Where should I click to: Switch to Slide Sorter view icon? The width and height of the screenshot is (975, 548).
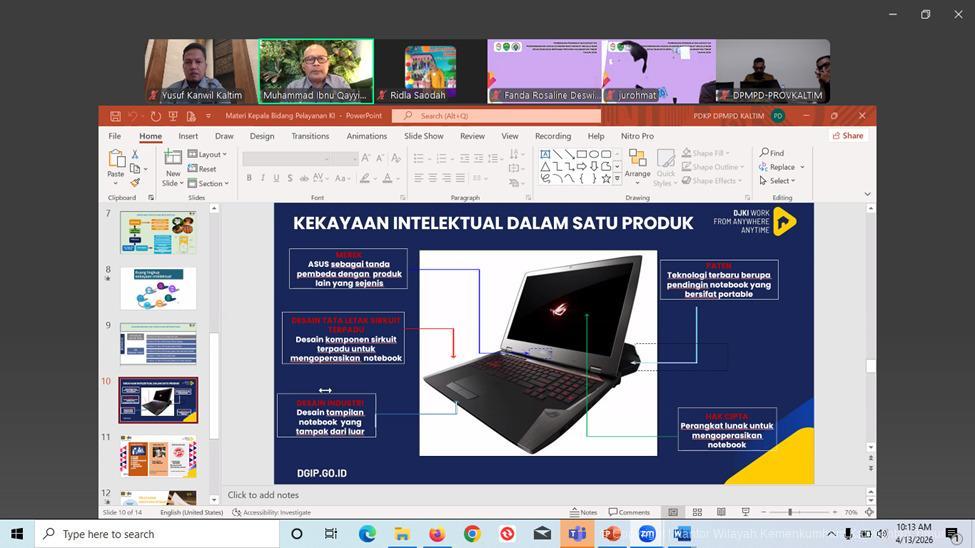pos(697,512)
